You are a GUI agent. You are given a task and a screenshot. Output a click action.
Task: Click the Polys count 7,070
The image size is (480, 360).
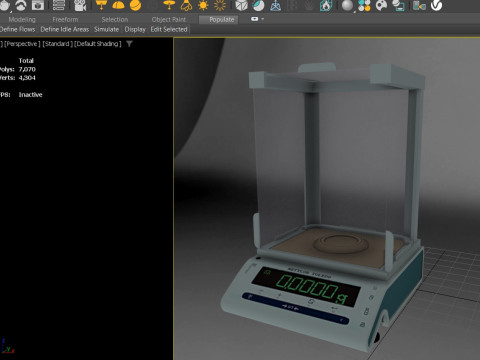click(x=27, y=69)
